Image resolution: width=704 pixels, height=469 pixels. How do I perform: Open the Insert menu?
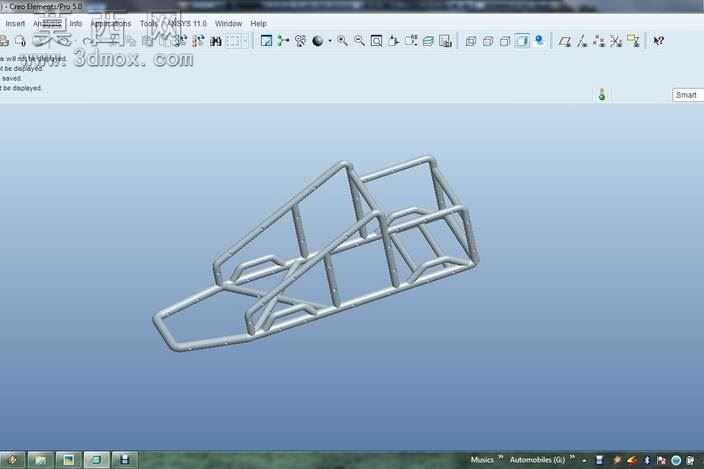click(x=15, y=23)
